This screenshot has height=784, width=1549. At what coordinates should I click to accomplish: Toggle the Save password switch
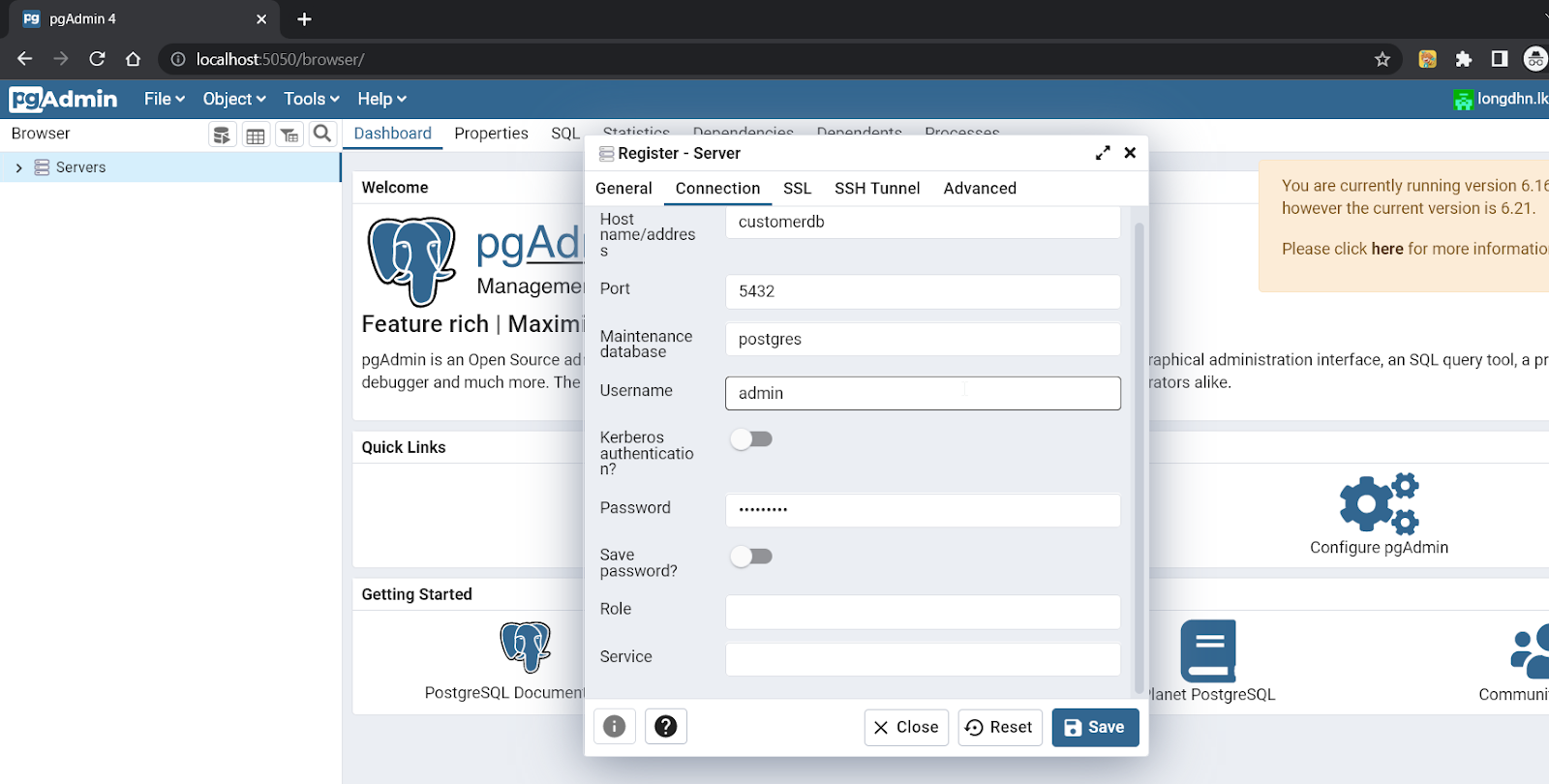(751, 557)
